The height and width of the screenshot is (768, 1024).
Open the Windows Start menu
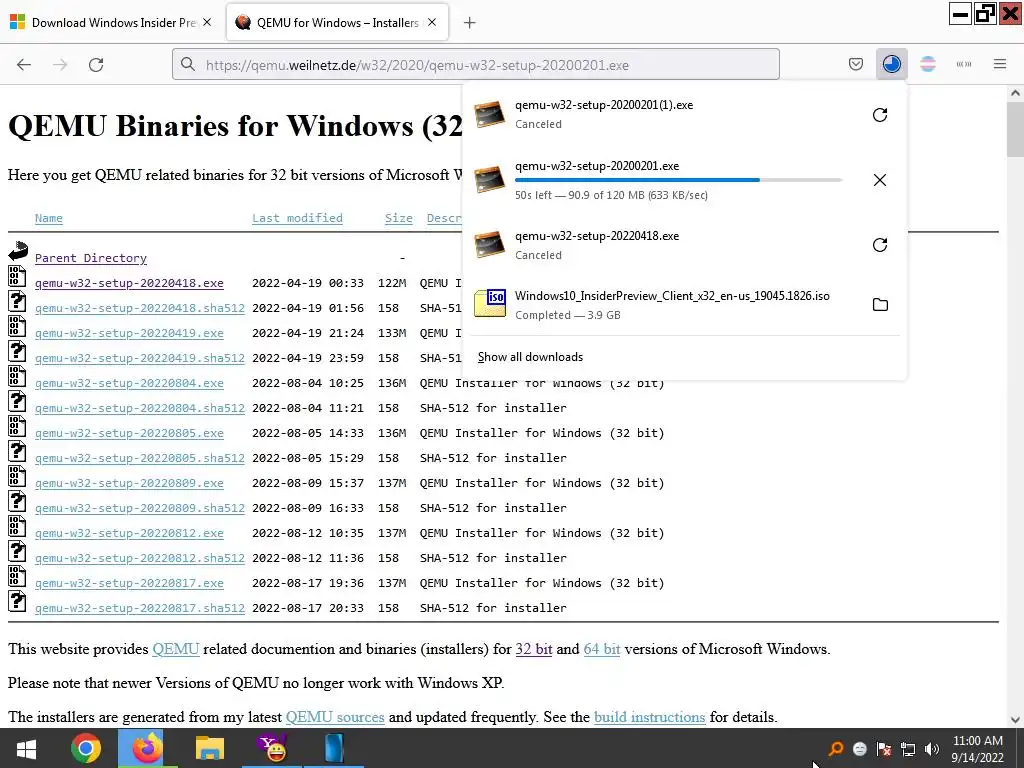[26, 748]
